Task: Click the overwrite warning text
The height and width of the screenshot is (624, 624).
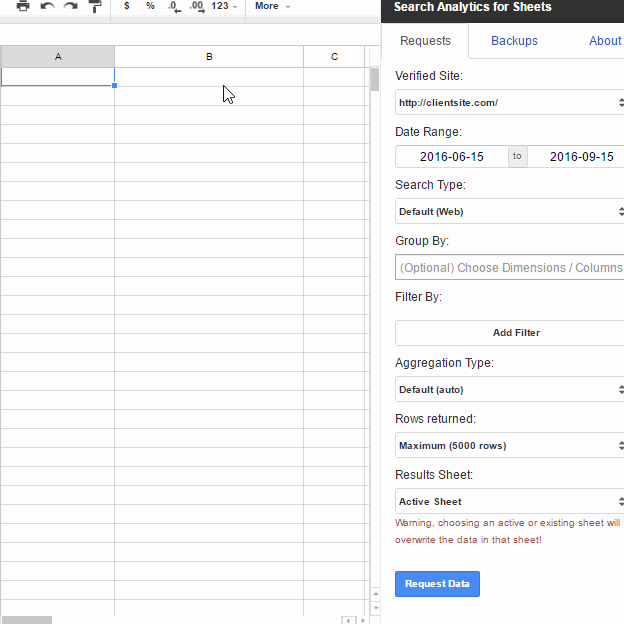Action: 507,531
